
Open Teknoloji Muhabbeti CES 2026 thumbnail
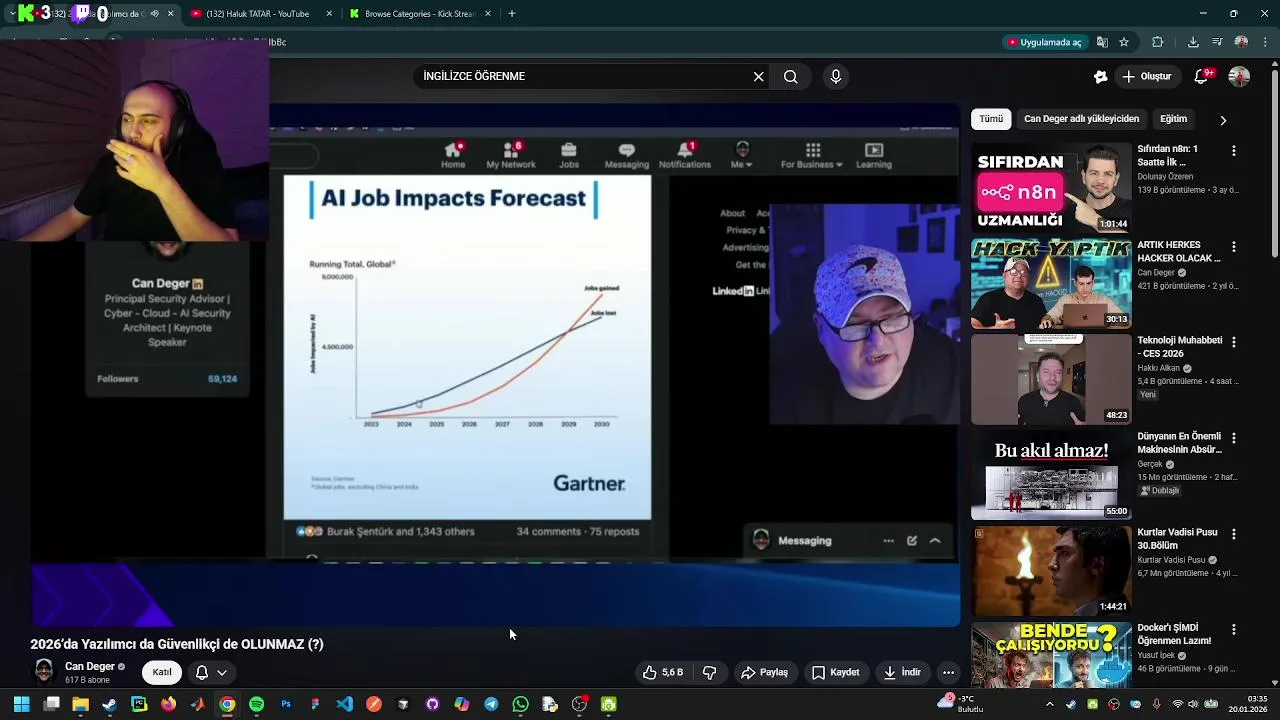click(x=1051, y=380)
